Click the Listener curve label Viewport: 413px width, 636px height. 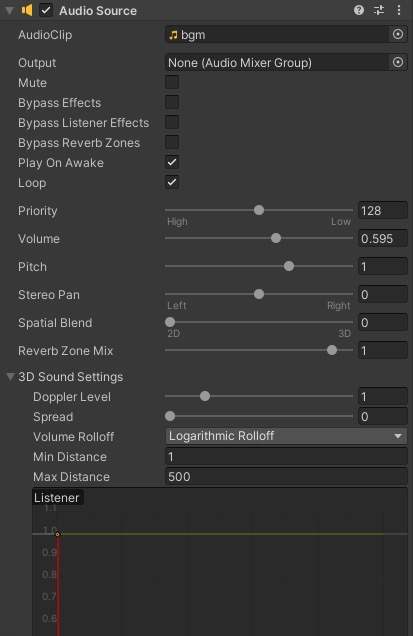click(56, 498)
